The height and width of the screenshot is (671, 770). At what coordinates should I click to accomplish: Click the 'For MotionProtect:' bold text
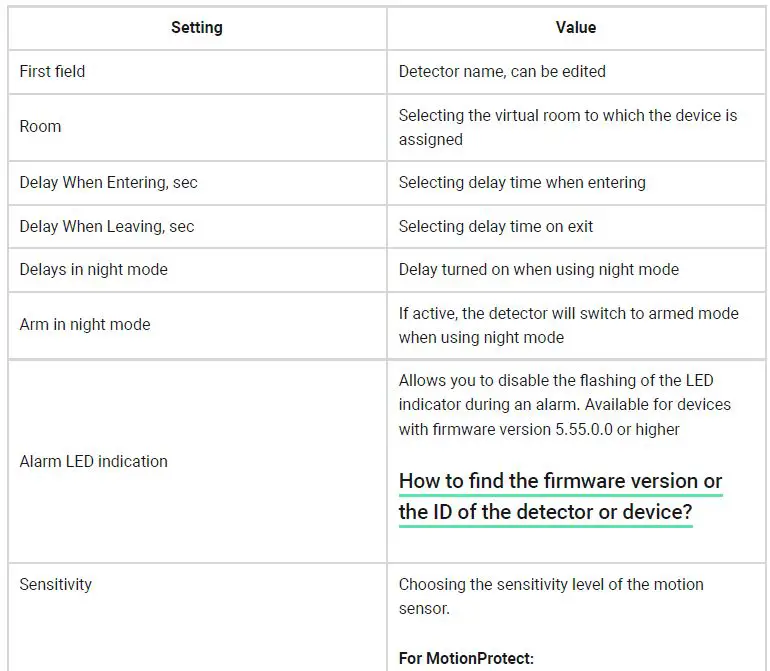(466, 658)
